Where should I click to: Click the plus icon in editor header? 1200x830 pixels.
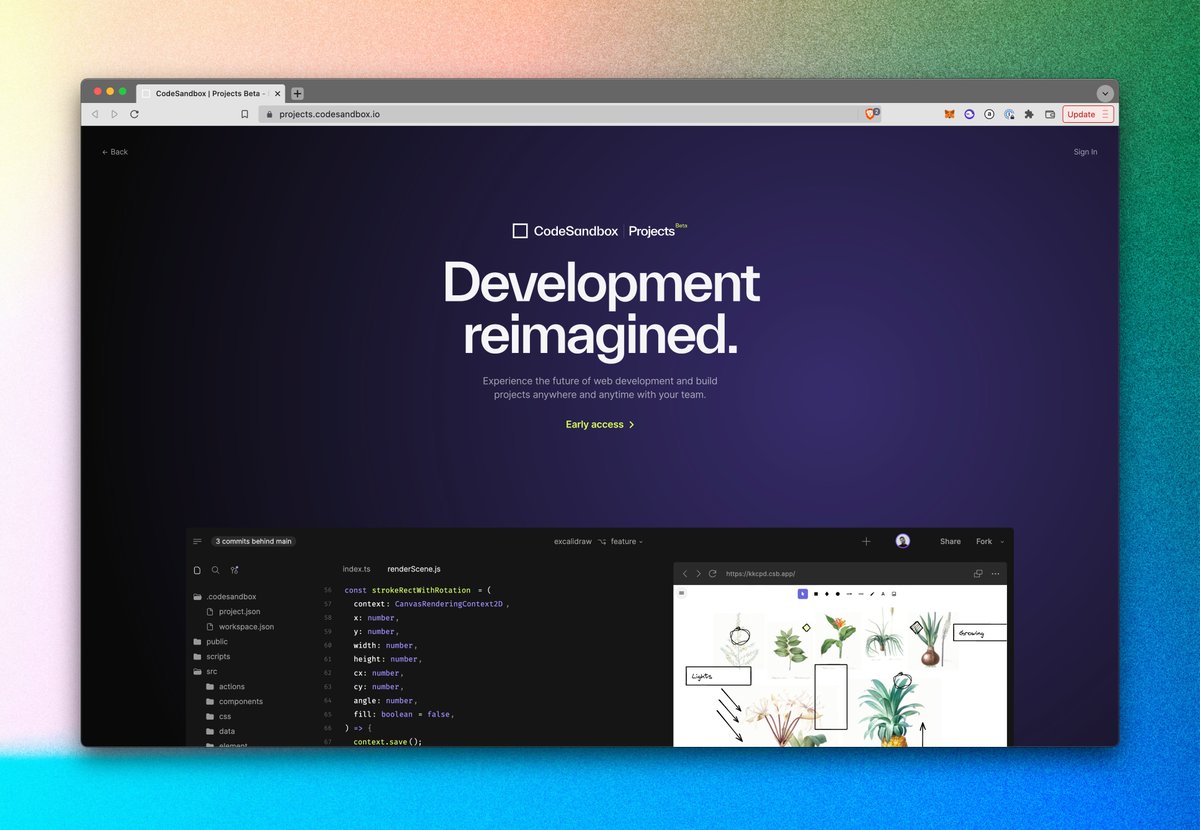pos(866,541)
